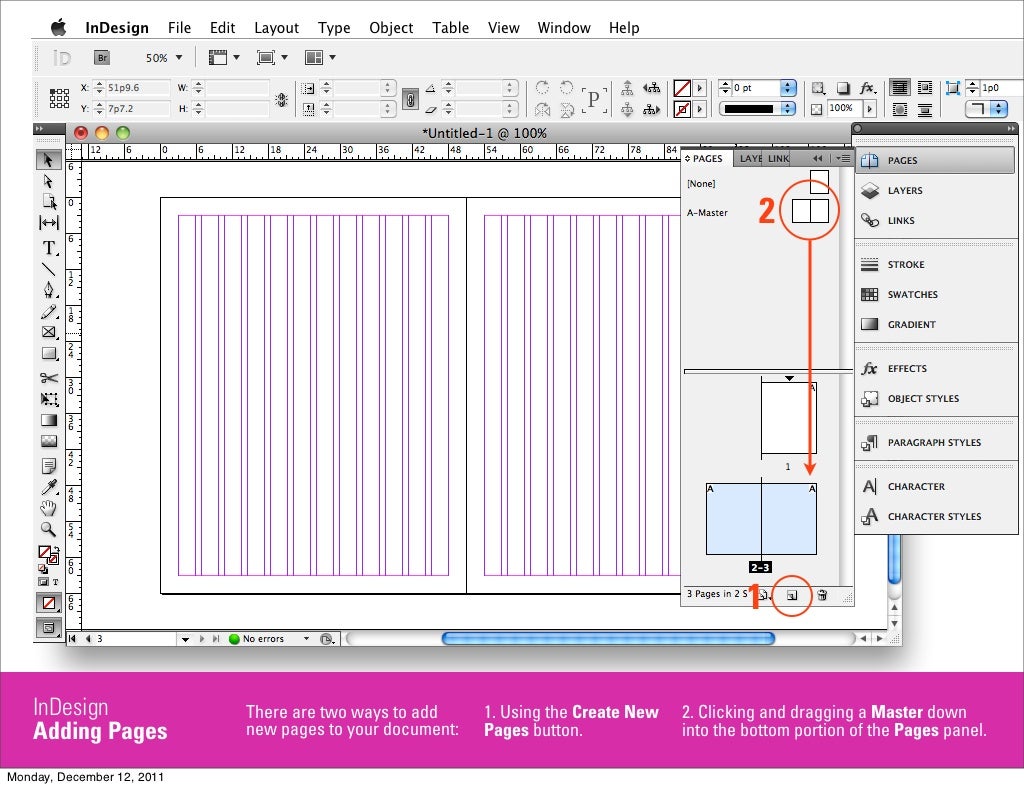Select the Free Transform tool
The width and height of the screenshot is (1024, 788).
(x=49, y=399)
